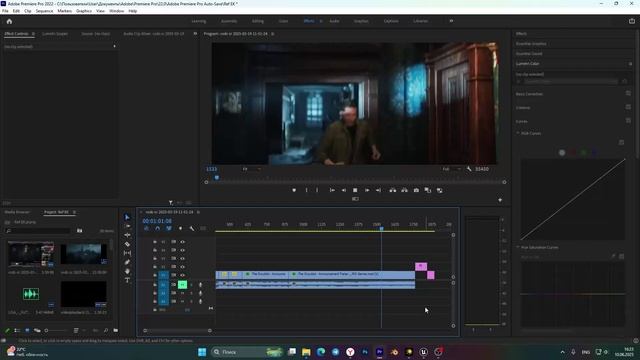
Task: Click the Find magnifier in Project panel
Action: click(106, 331)
